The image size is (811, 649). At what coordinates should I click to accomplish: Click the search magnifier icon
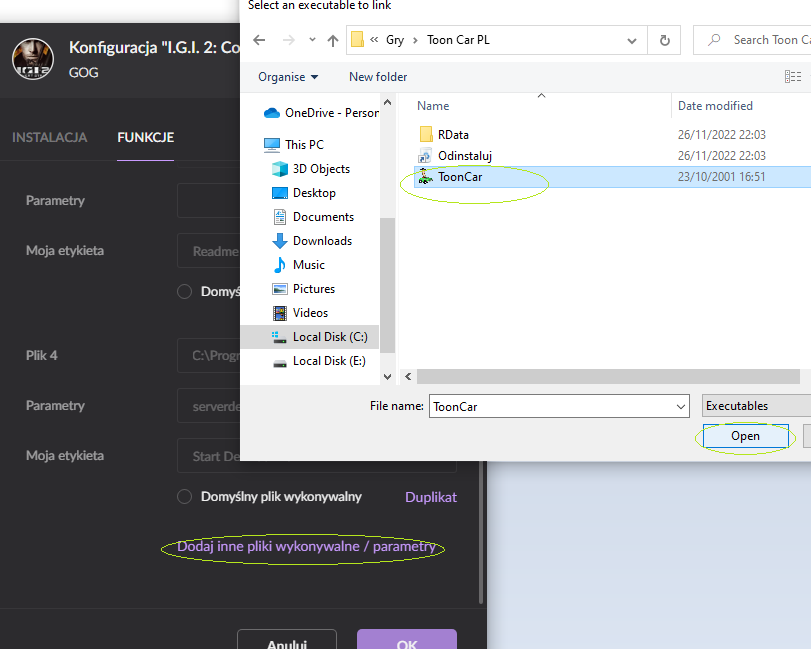click(714, 39)
